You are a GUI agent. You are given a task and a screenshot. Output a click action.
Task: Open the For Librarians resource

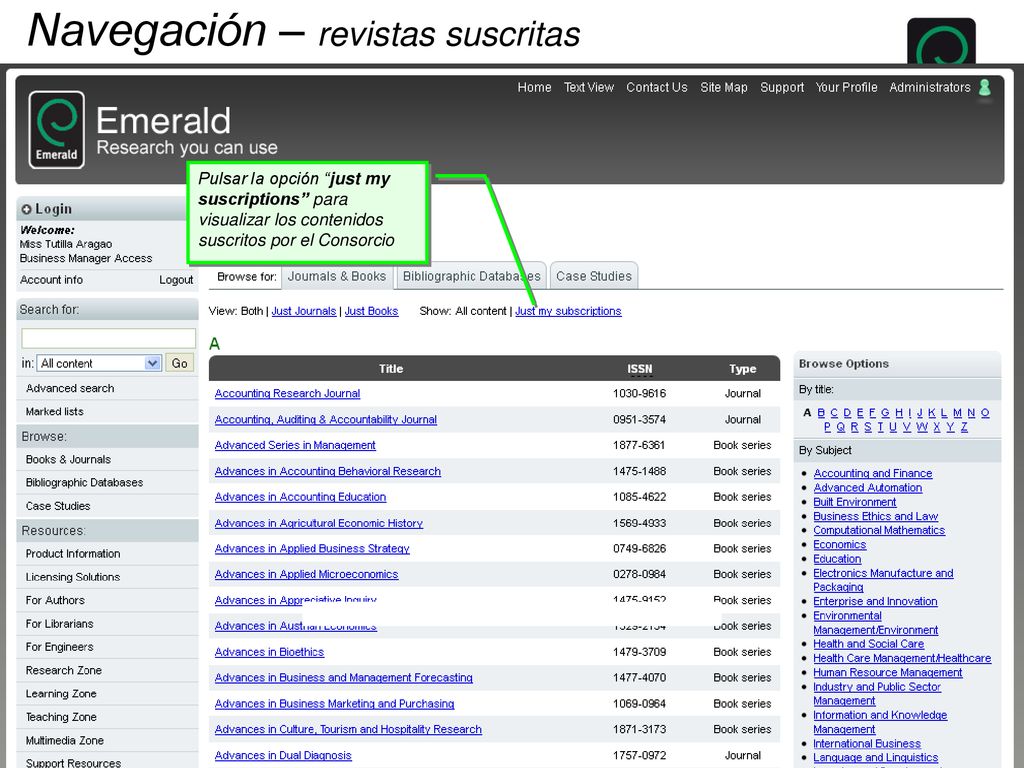(59, 624)
